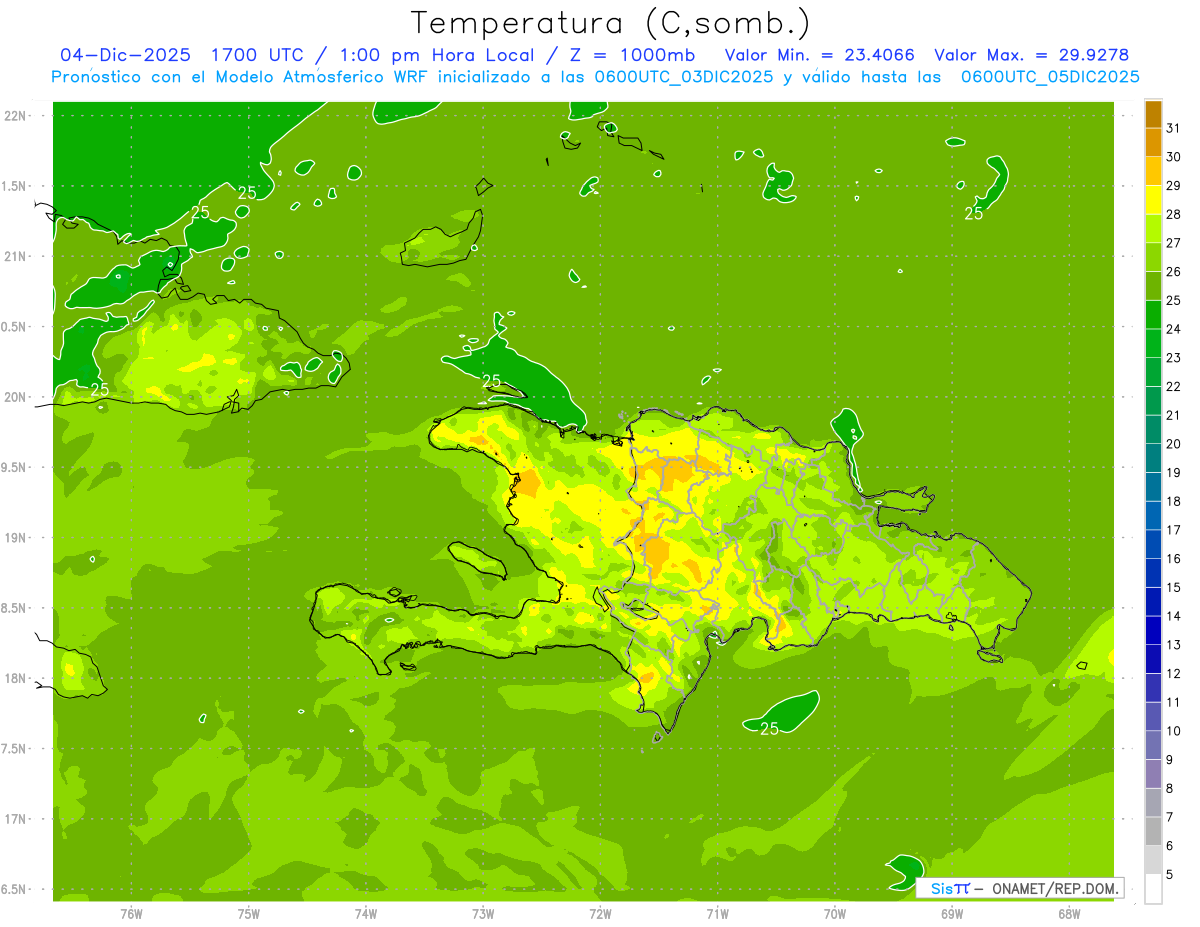Click the "75W" longitude label
This screenshot has height=927, width=1200.
[x=249, y=913]
